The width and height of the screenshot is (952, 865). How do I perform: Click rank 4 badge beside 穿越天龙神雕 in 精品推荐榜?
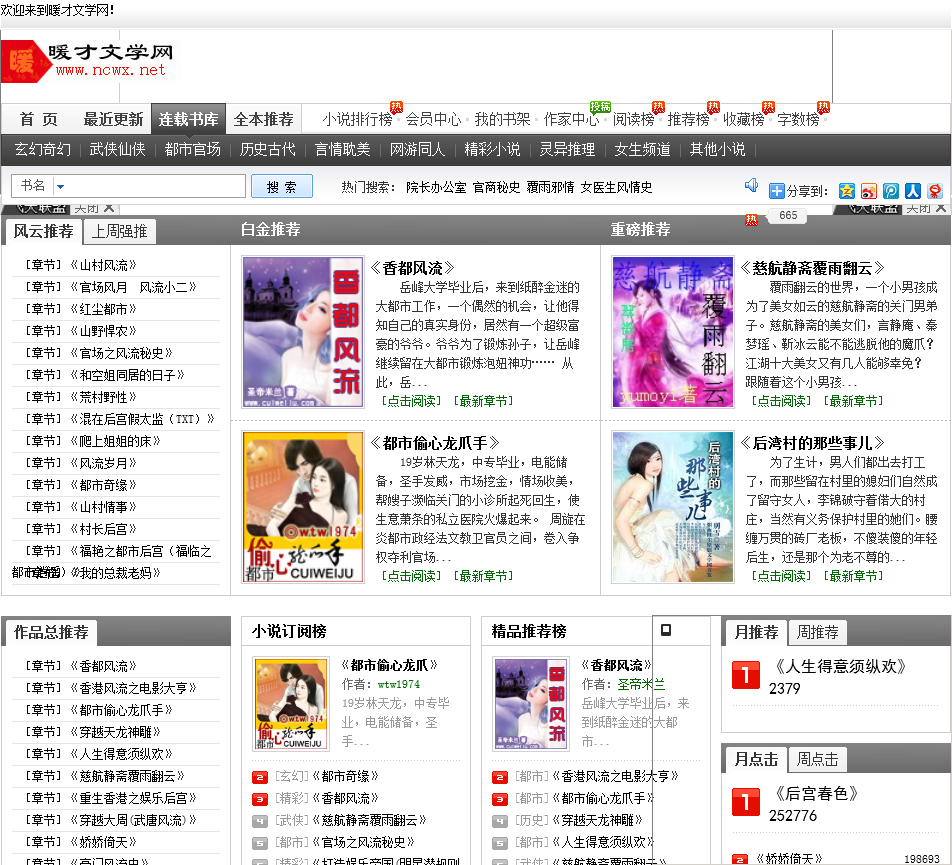tap(499, 821)
